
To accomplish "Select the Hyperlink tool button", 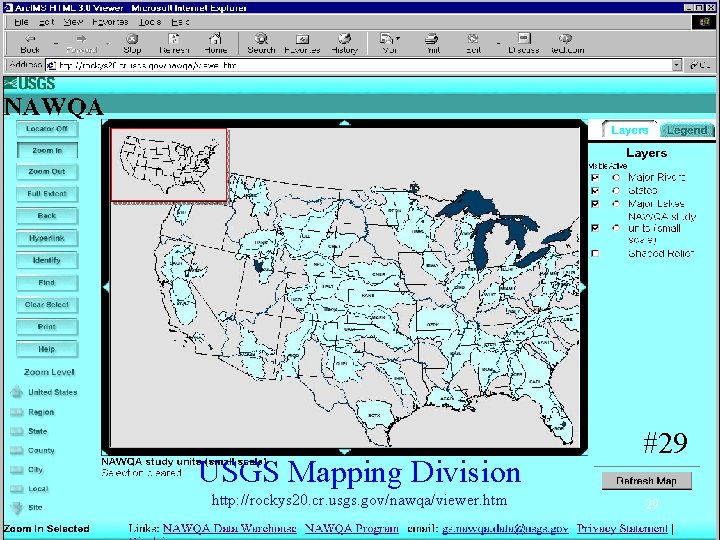I will click(47, 238).
